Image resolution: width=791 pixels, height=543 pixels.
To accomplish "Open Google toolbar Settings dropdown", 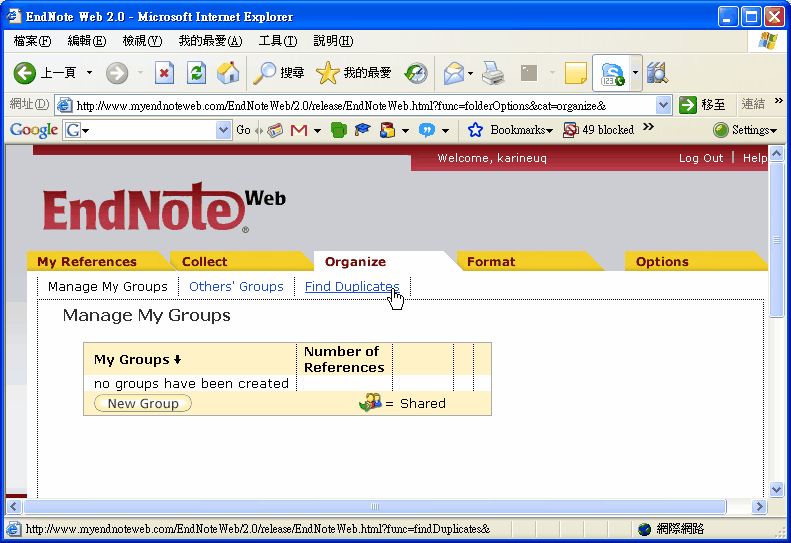I will point(744,130).
